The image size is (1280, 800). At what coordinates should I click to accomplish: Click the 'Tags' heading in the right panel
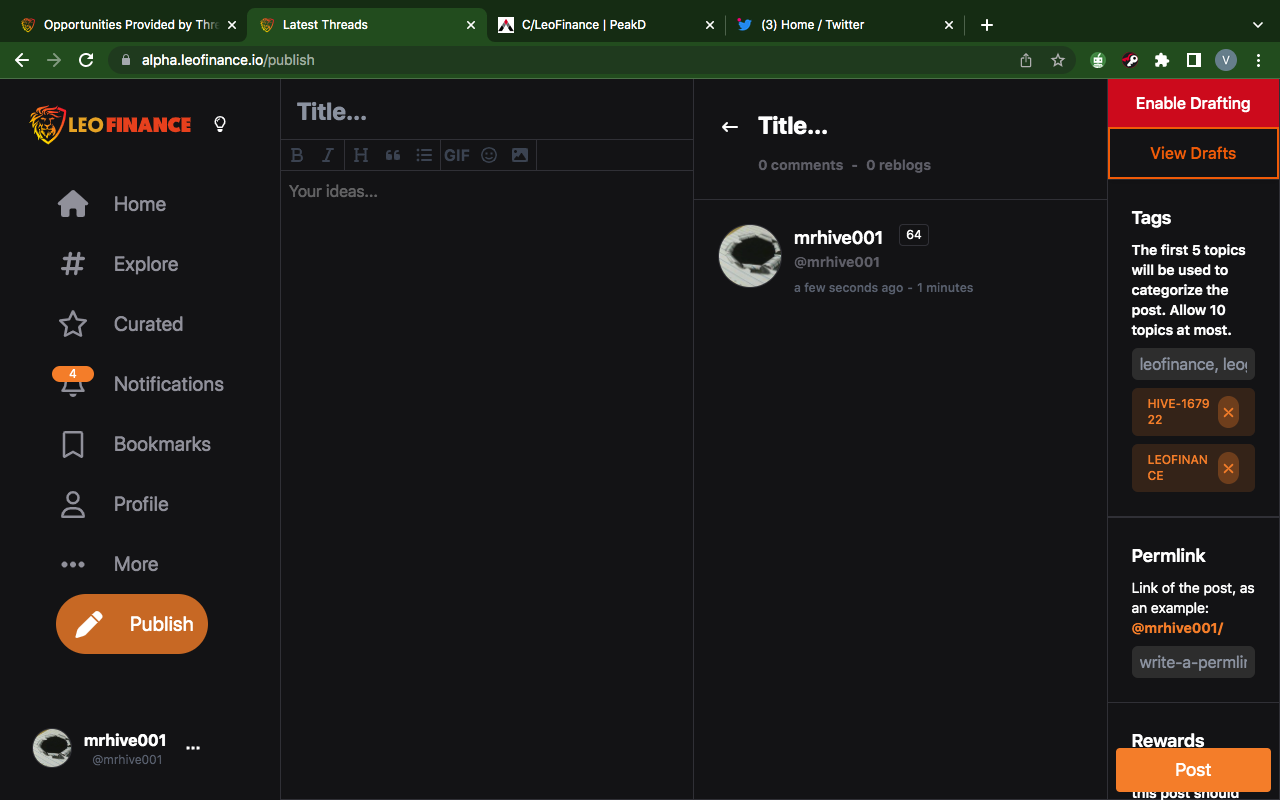1151,218
